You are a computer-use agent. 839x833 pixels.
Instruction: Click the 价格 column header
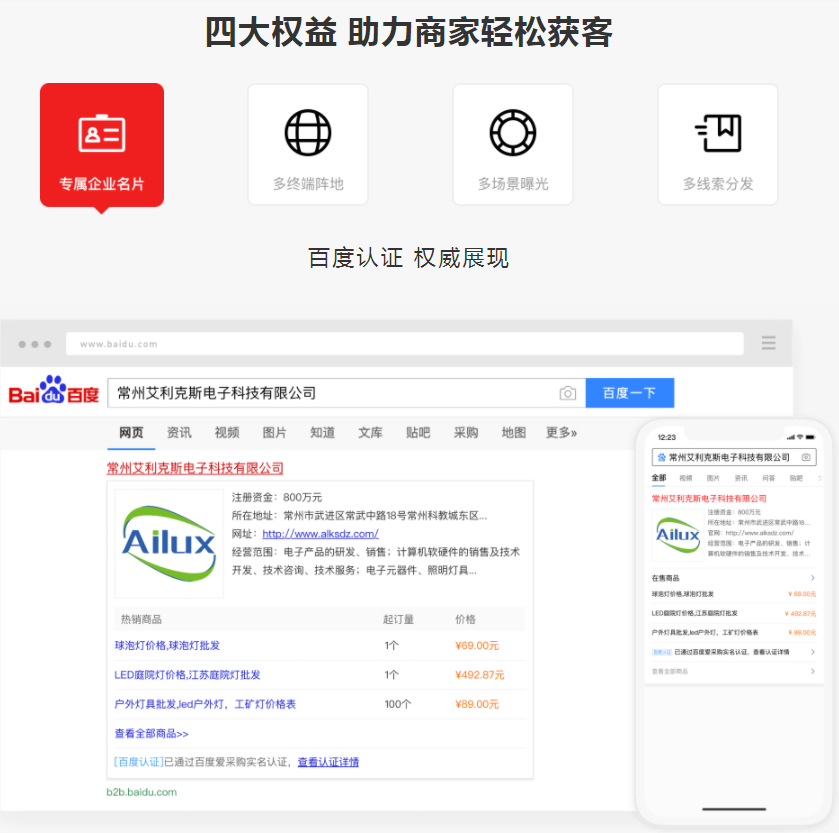tap(465, 619)
